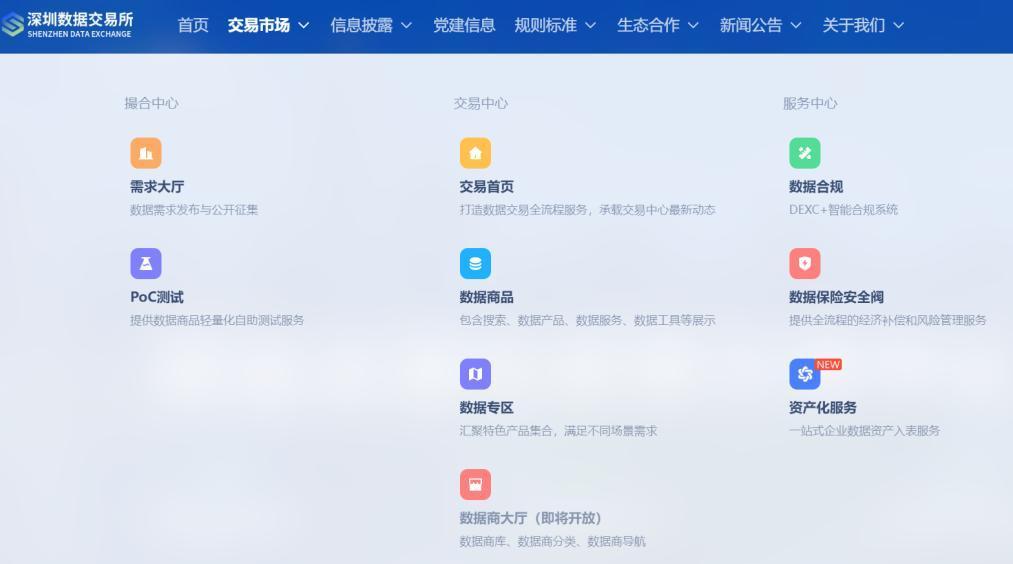Open the 生态合作 dropdown menu
Image resolution: width=1013 pixels, height=564 pixels.
click(657, 25)
